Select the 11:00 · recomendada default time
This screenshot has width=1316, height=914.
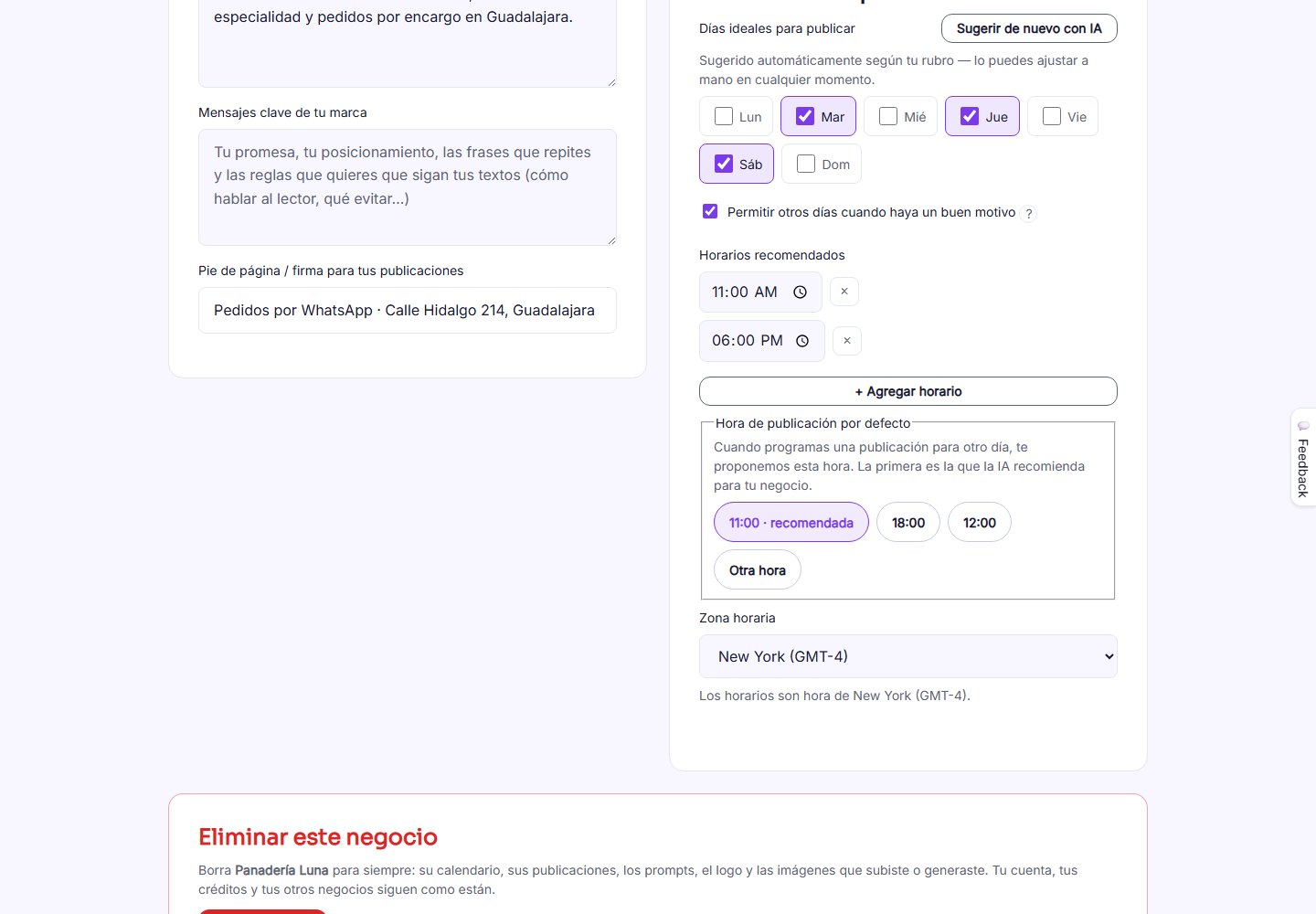pyautogui.click(x=791, y=522)
